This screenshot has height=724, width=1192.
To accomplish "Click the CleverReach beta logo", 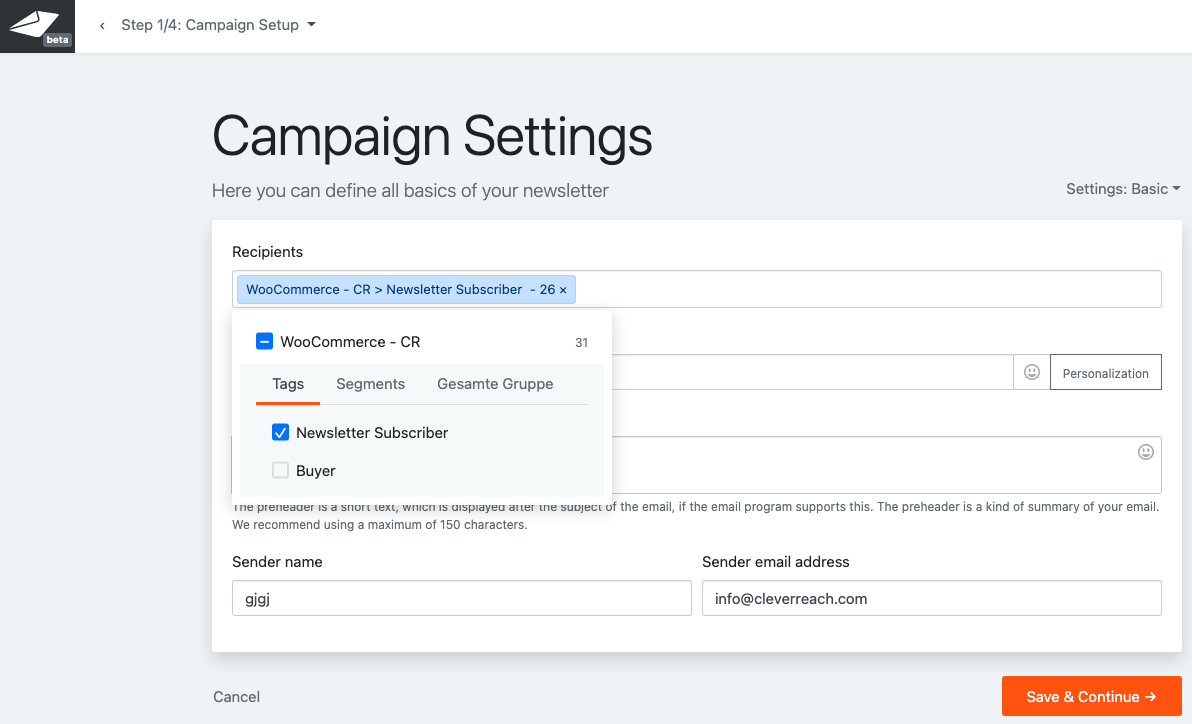I will (x=37, y=27).
